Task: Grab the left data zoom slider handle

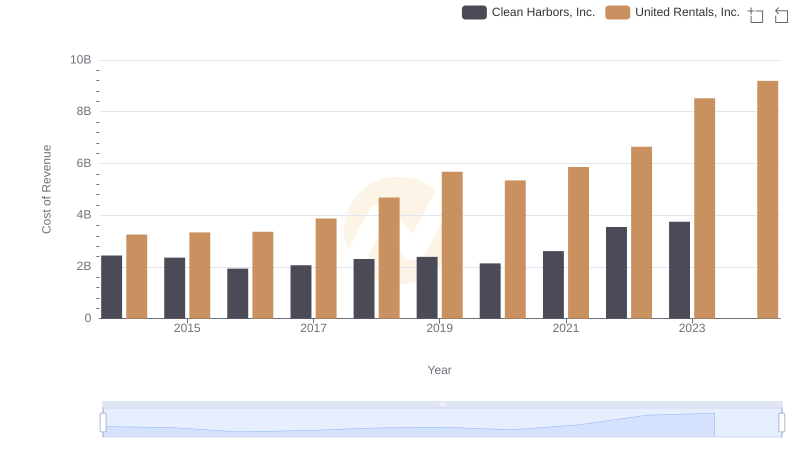Action: 103,422
